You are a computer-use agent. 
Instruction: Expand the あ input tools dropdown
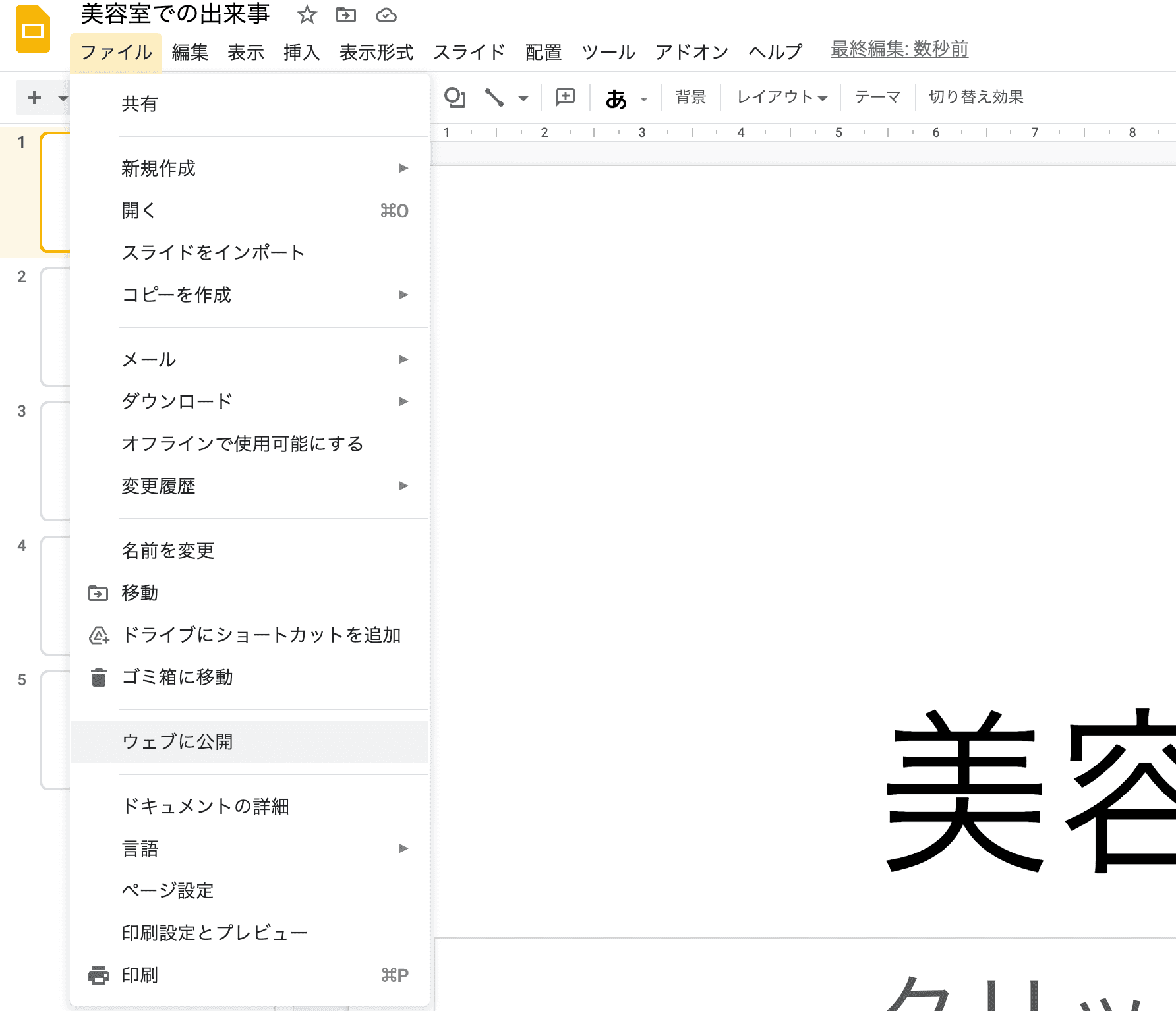pyautogui.click(x=644, y=100)
